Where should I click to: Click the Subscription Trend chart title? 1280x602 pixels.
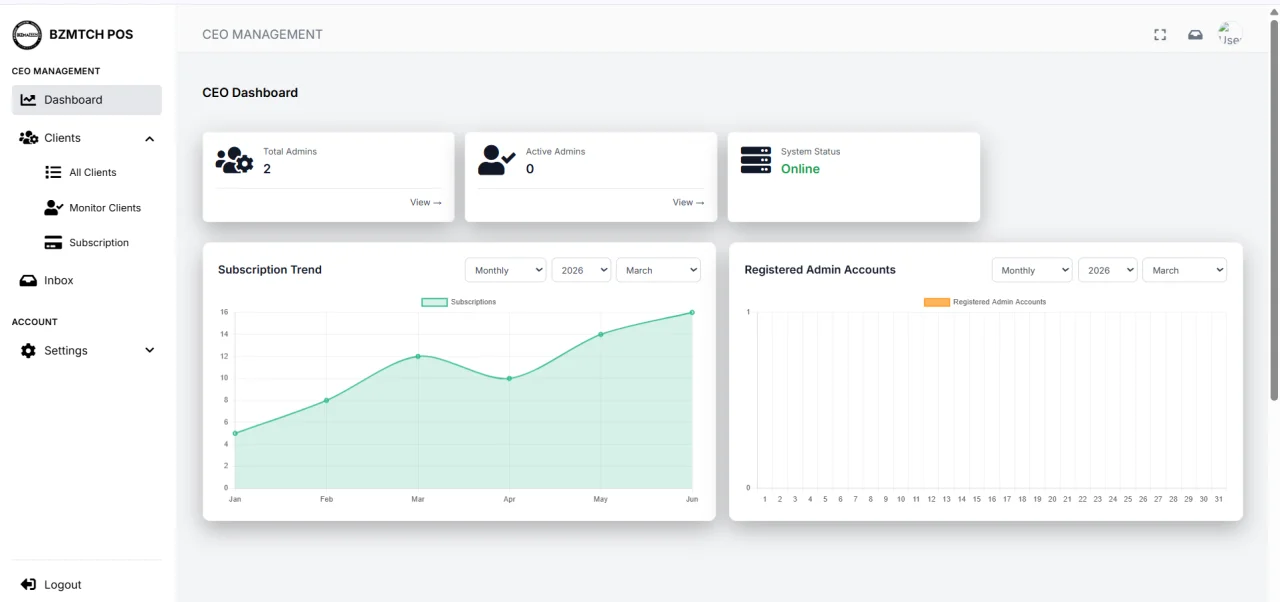270,270
